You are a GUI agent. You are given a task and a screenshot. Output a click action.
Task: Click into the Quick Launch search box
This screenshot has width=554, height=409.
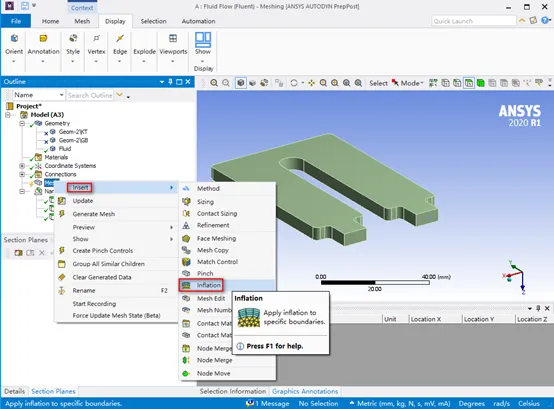(473, 21)
